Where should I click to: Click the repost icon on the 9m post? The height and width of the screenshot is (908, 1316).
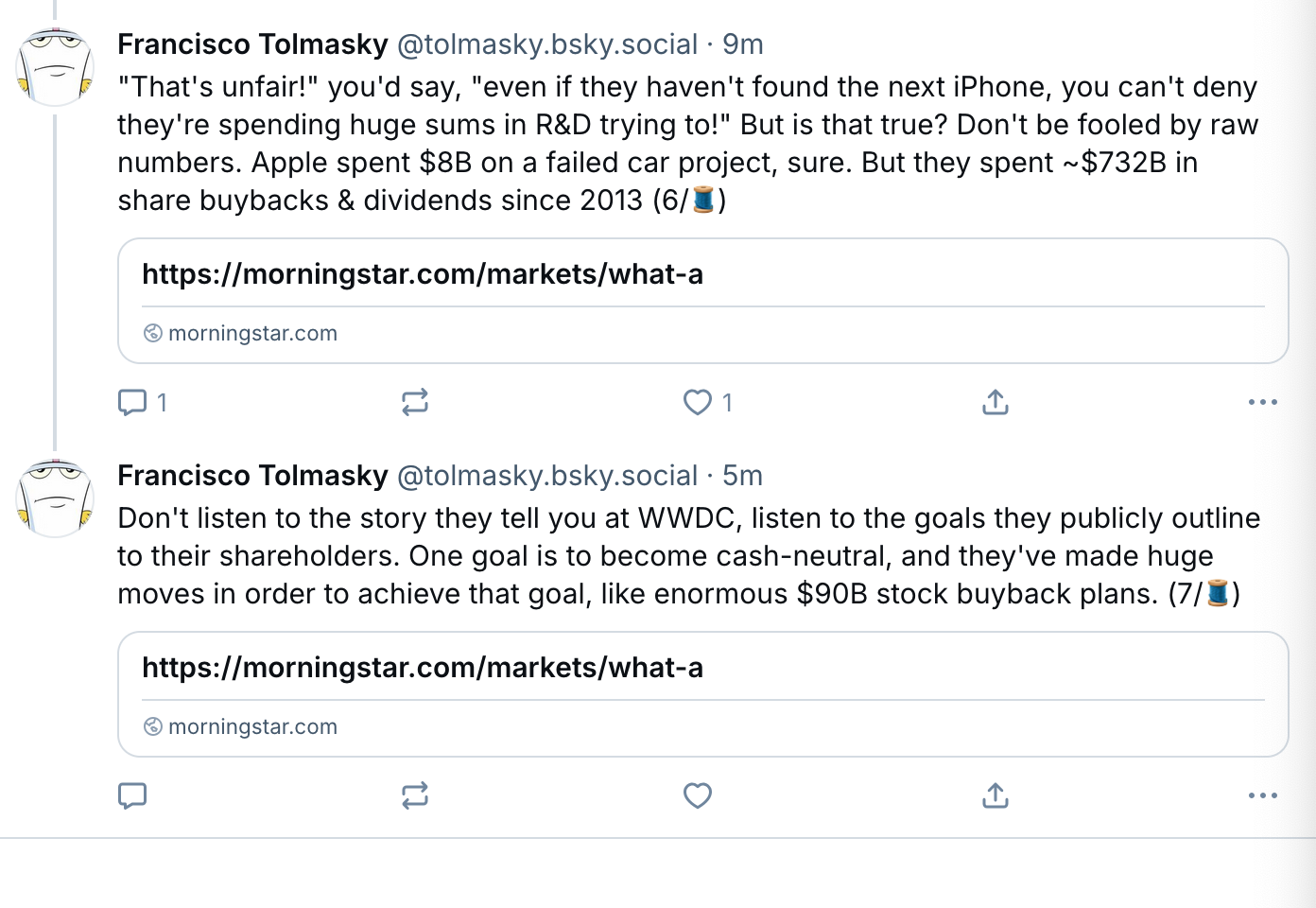pos(415,402)
